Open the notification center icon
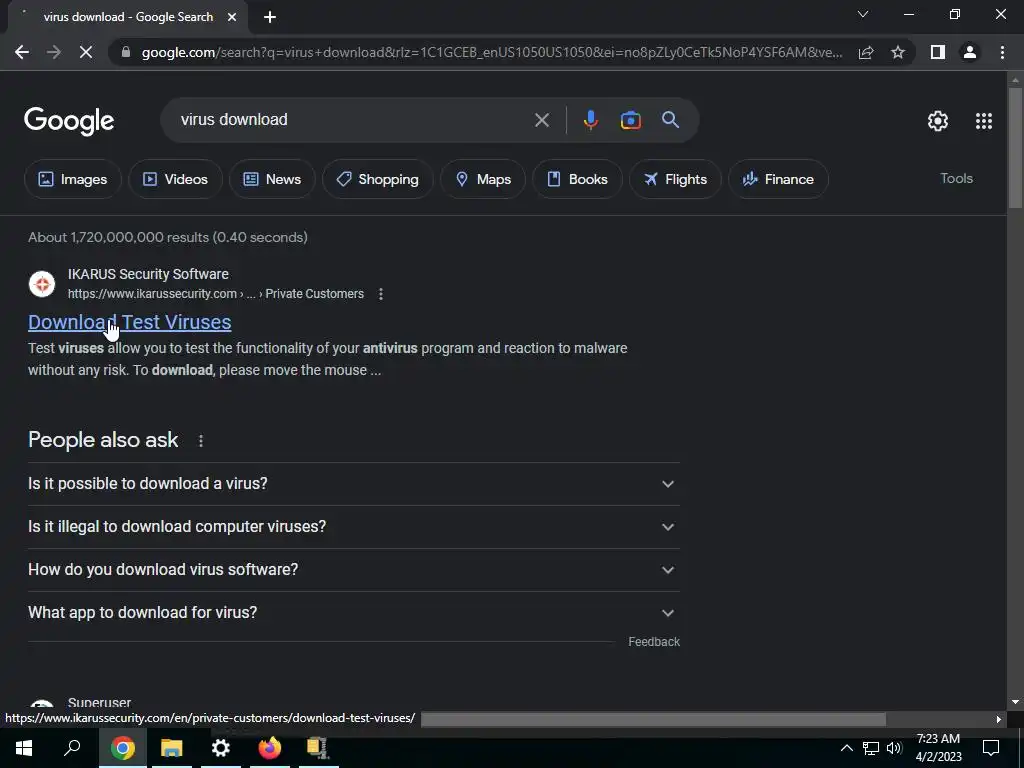 (x=991, y=748)
